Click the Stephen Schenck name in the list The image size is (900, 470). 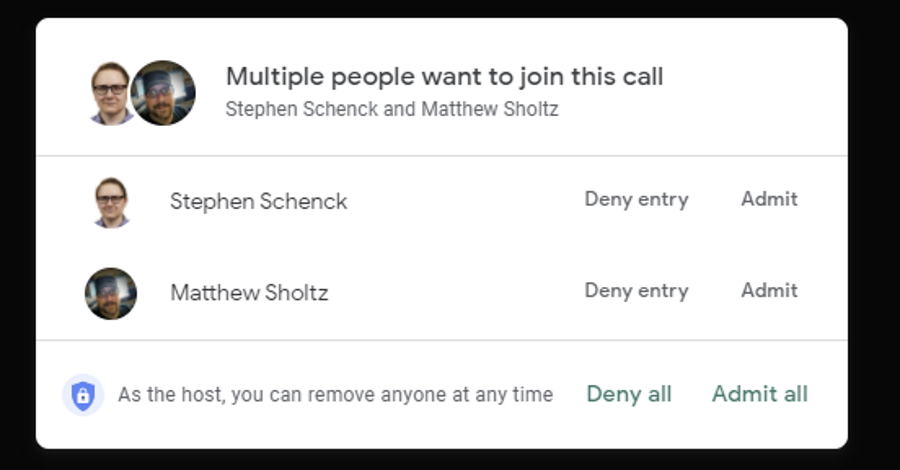point(258,201)
